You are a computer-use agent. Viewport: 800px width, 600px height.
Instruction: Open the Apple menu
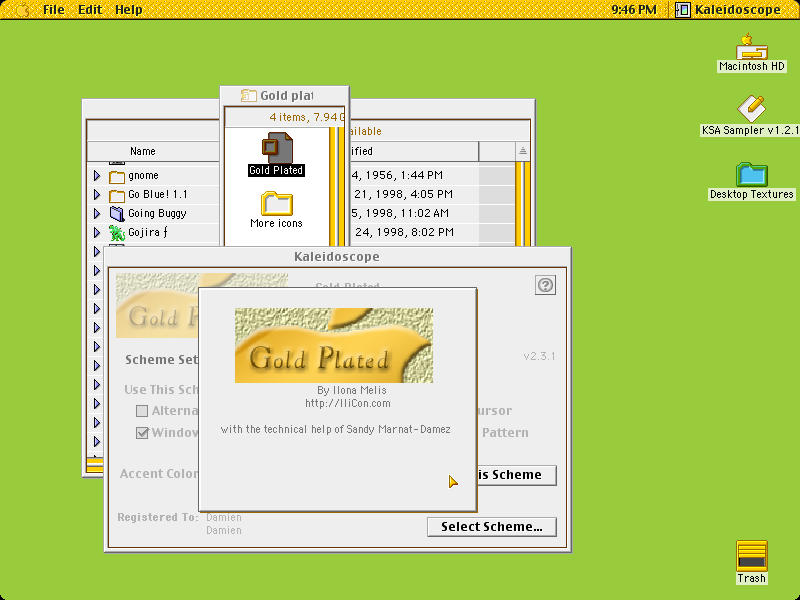pos(22,9)
